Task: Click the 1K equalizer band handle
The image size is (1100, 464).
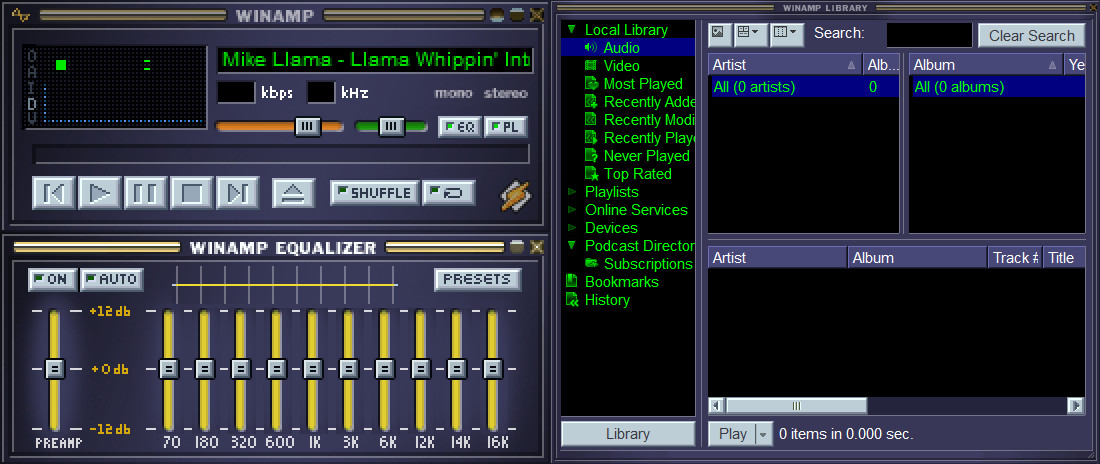Action: click(x=312, y=369)
